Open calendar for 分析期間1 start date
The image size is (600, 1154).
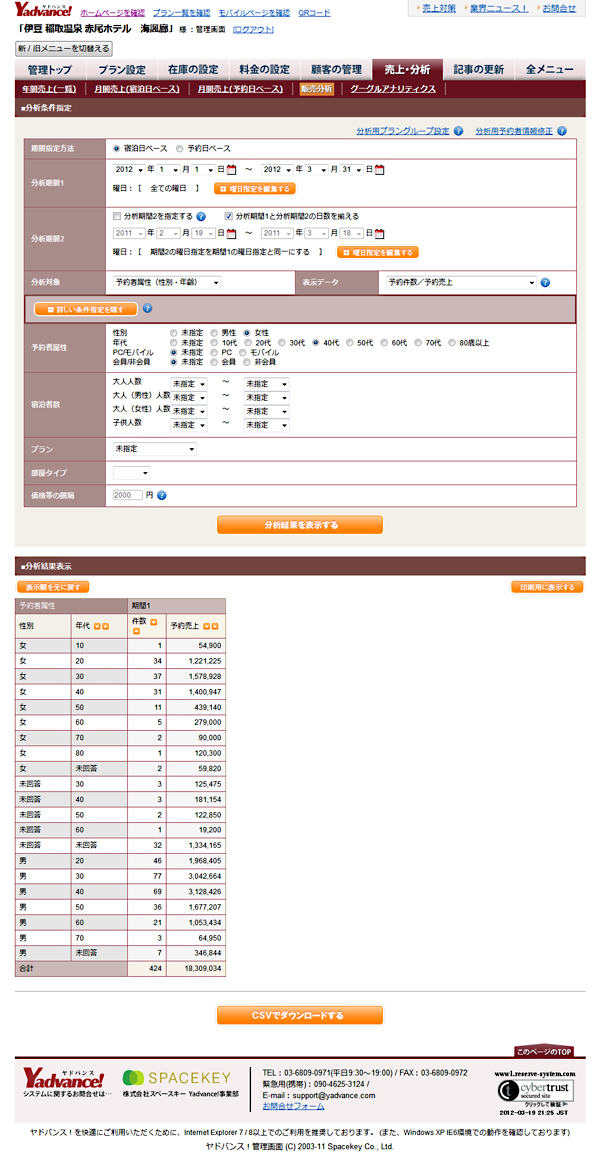tap(231, 170)
